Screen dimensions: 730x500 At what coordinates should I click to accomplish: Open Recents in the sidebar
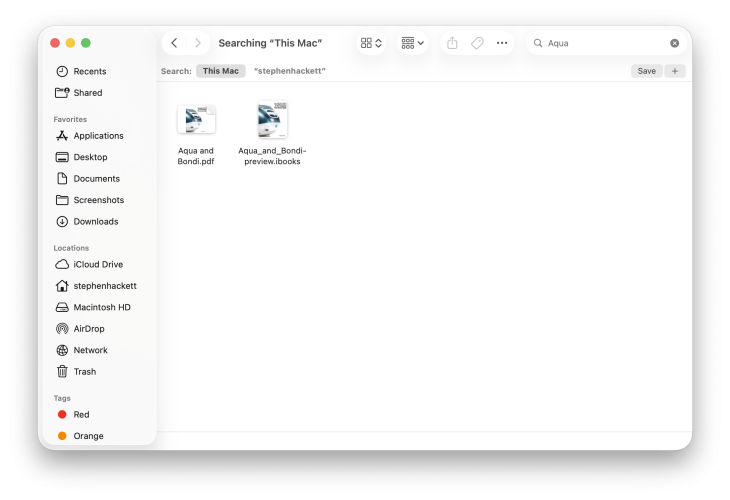pyautogui.click(x=89, y=71)
